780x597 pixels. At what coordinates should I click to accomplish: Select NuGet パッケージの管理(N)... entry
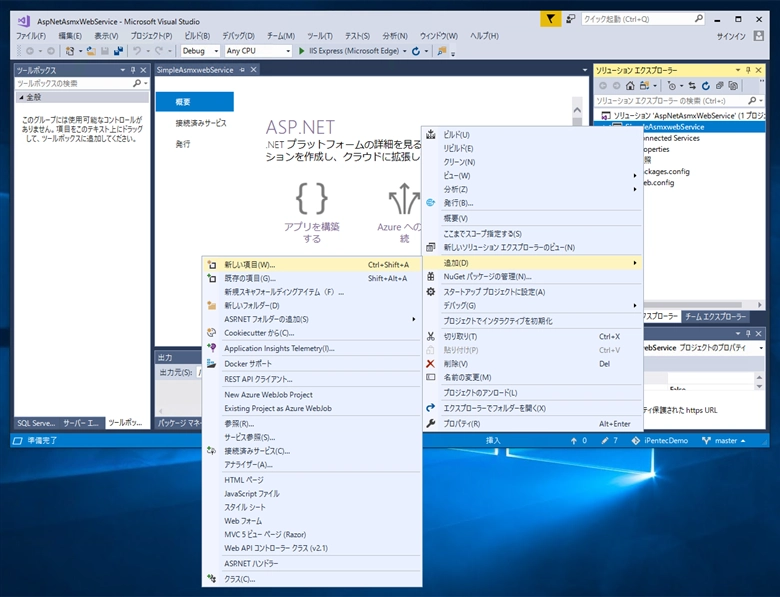(x=532, y=277)
